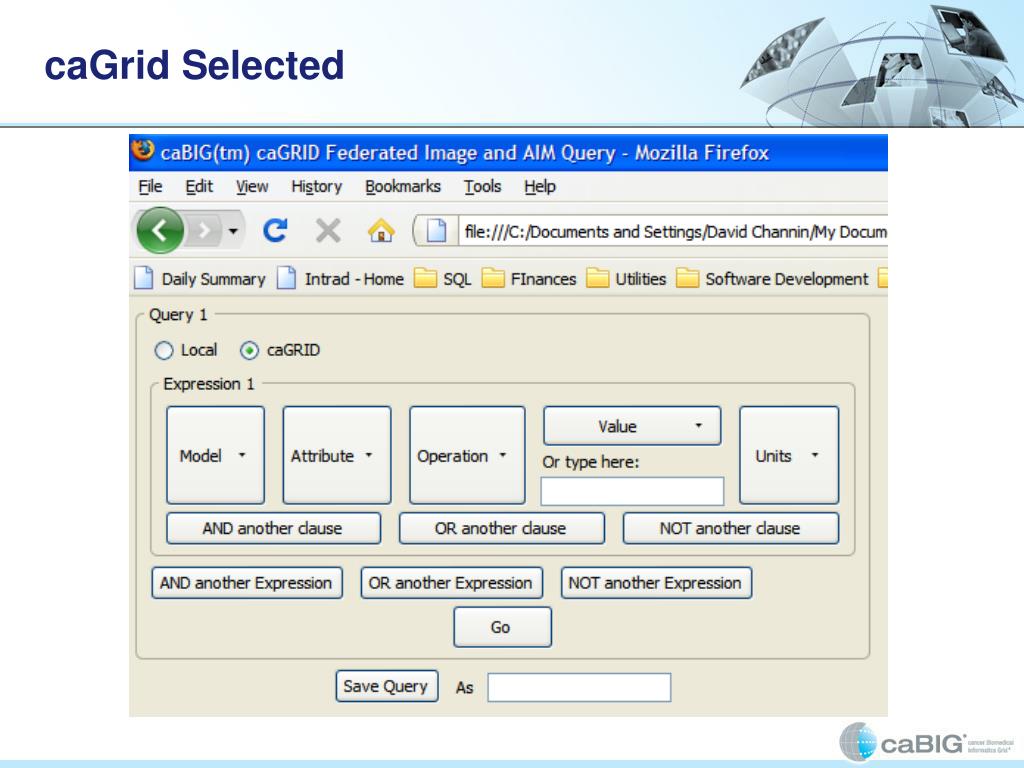Click the Expression 1 group label
Screen dimensions: 1024x768
tap(209, 384)
